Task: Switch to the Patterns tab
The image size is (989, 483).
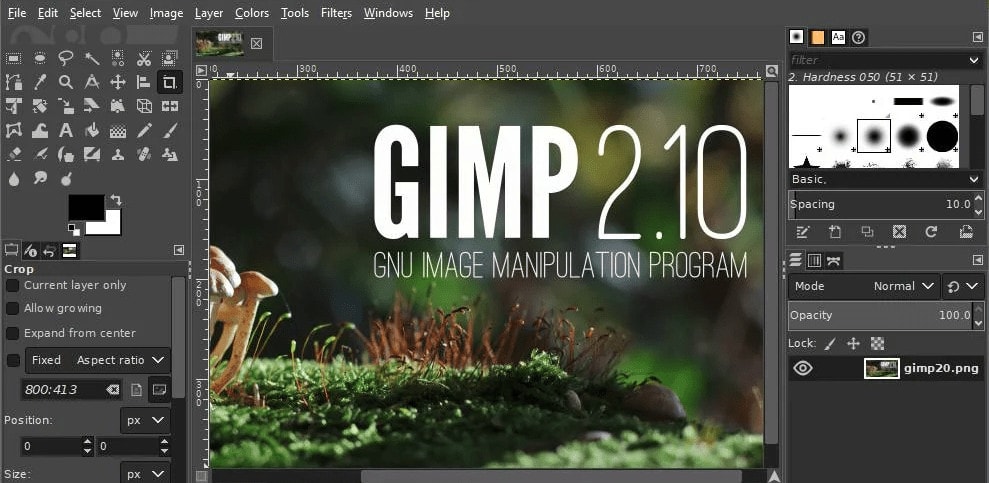Action: click(817, 37)
